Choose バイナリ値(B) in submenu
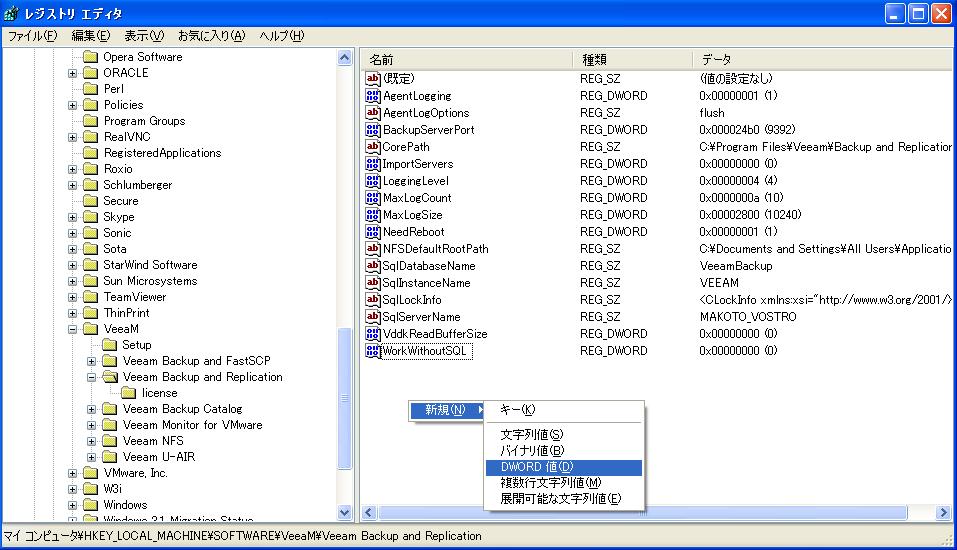The image size is (957, 550). 564,450
